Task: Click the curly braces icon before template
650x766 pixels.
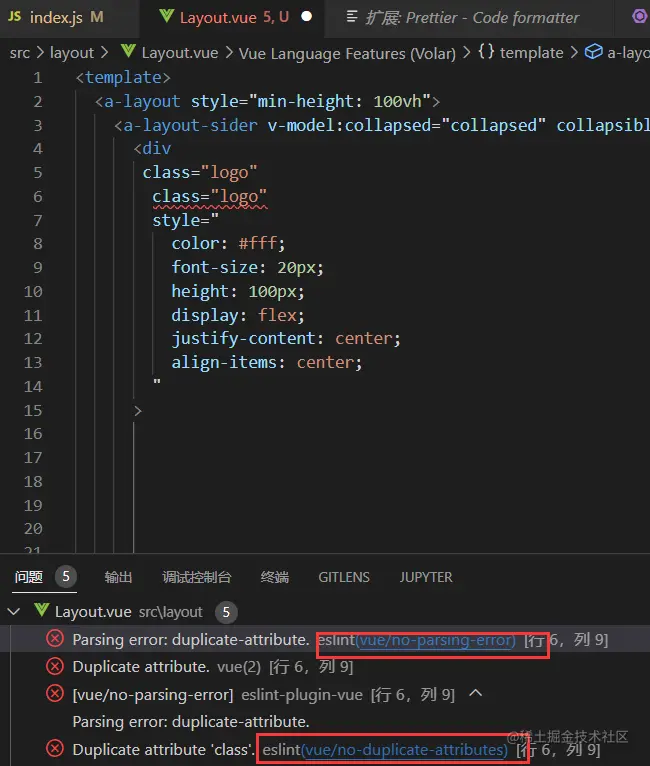Action: [486, 51]
